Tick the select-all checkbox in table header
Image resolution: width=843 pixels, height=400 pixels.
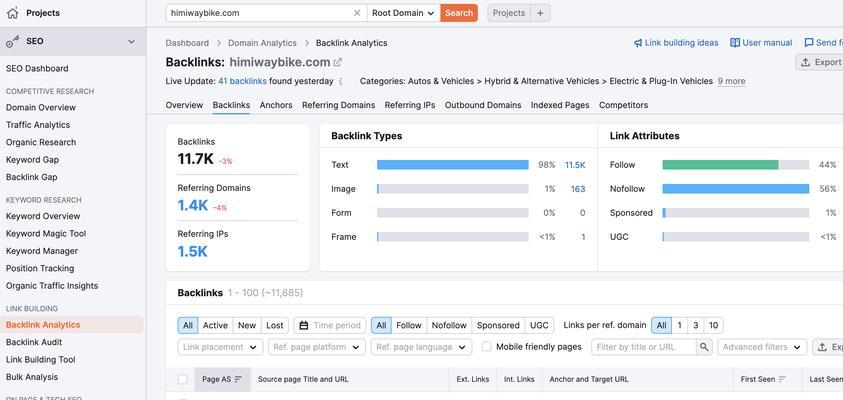[182, 380]
